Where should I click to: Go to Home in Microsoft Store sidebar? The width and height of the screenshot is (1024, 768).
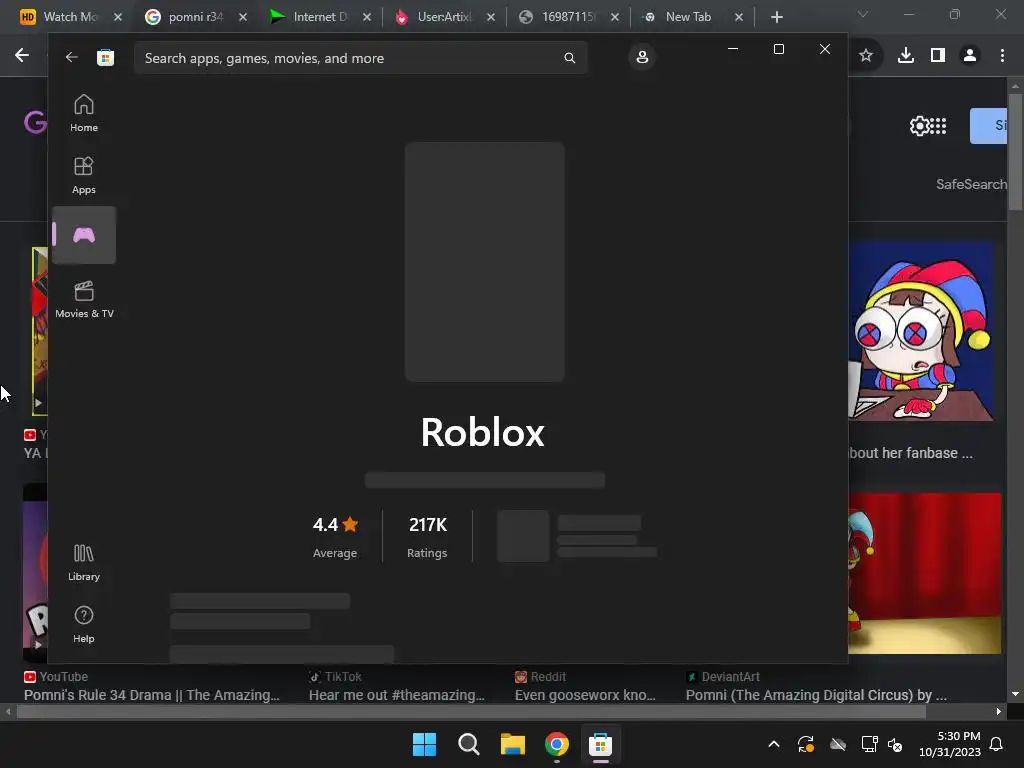point(84,113)
